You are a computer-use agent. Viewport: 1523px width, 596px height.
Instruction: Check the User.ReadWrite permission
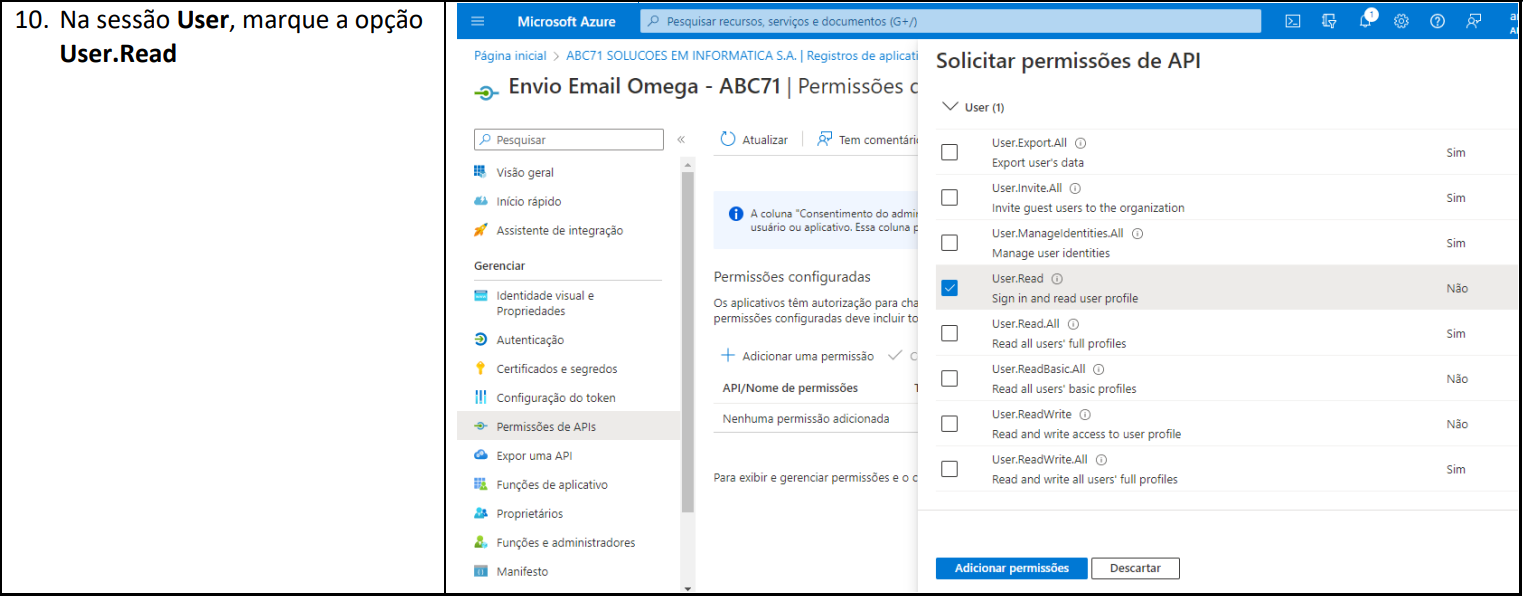[949, 424]
